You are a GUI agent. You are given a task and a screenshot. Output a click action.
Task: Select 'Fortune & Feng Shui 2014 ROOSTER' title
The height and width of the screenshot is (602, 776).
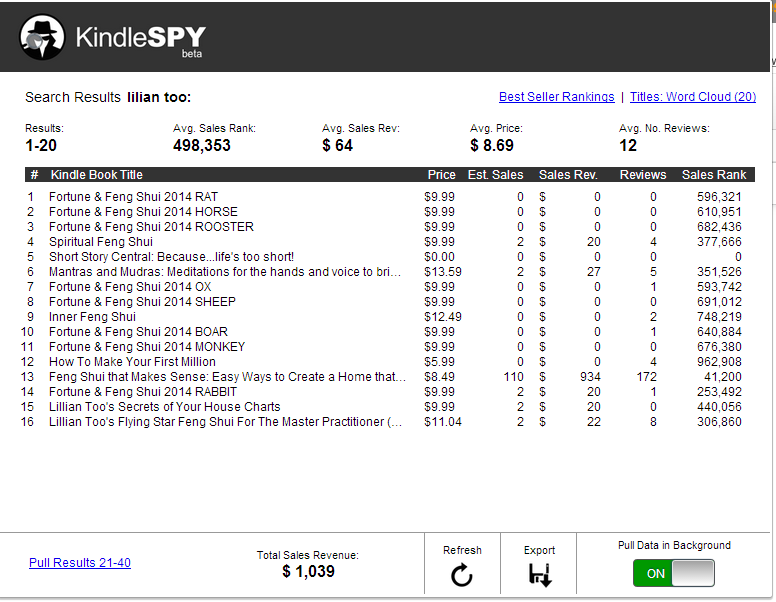click(x=151, y=227)
